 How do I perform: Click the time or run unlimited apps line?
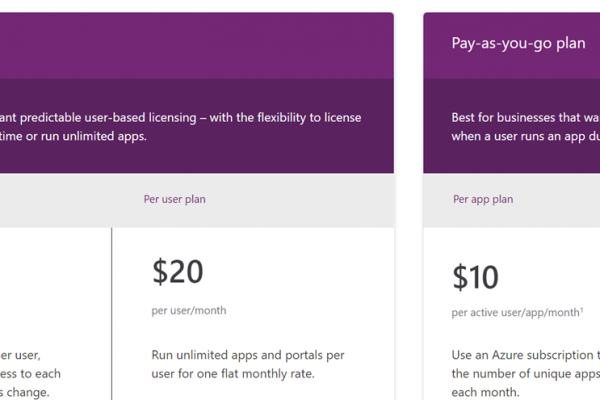(x=73, y=136)
